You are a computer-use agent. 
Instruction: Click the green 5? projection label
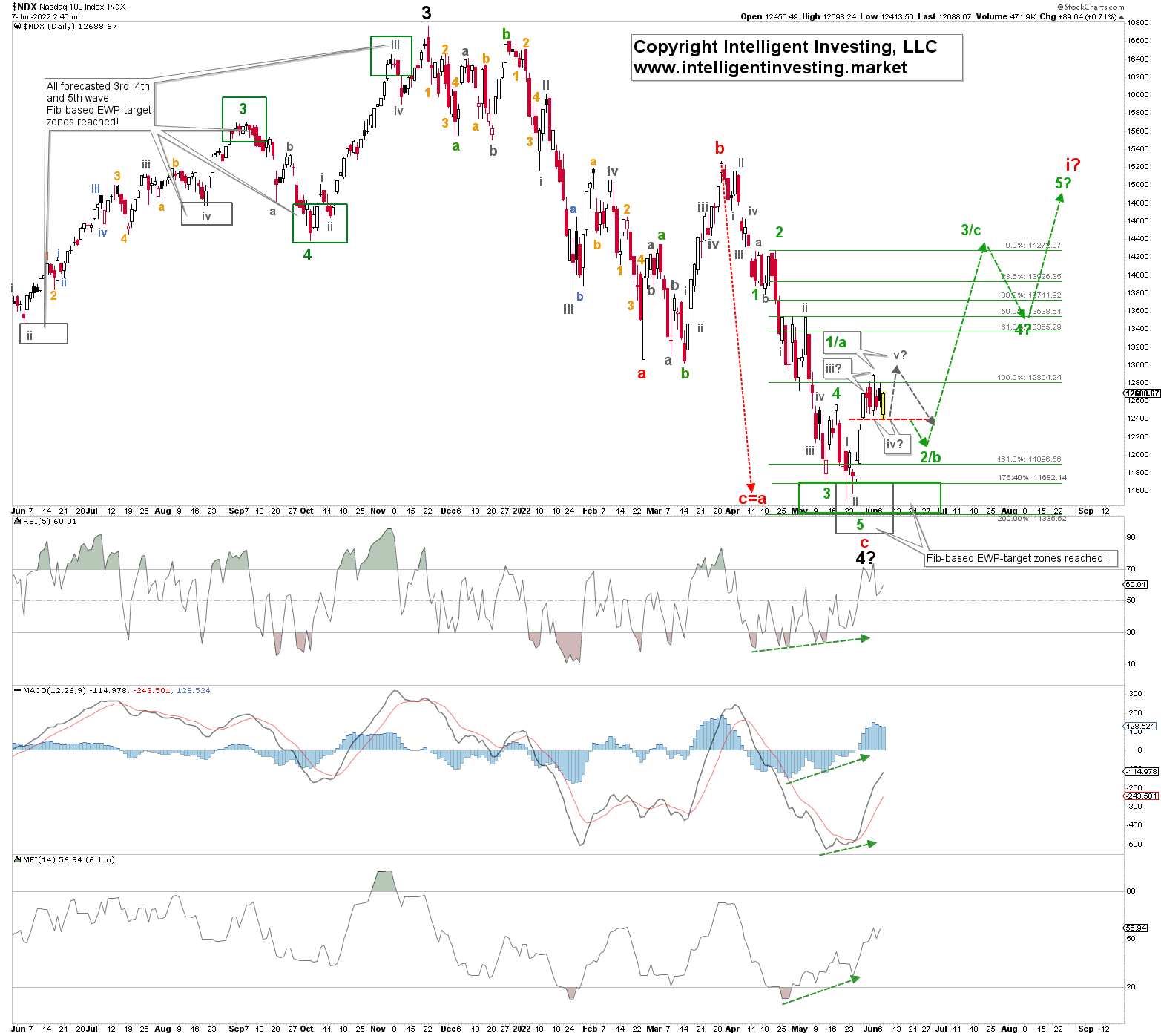[x=1063, y=183]
